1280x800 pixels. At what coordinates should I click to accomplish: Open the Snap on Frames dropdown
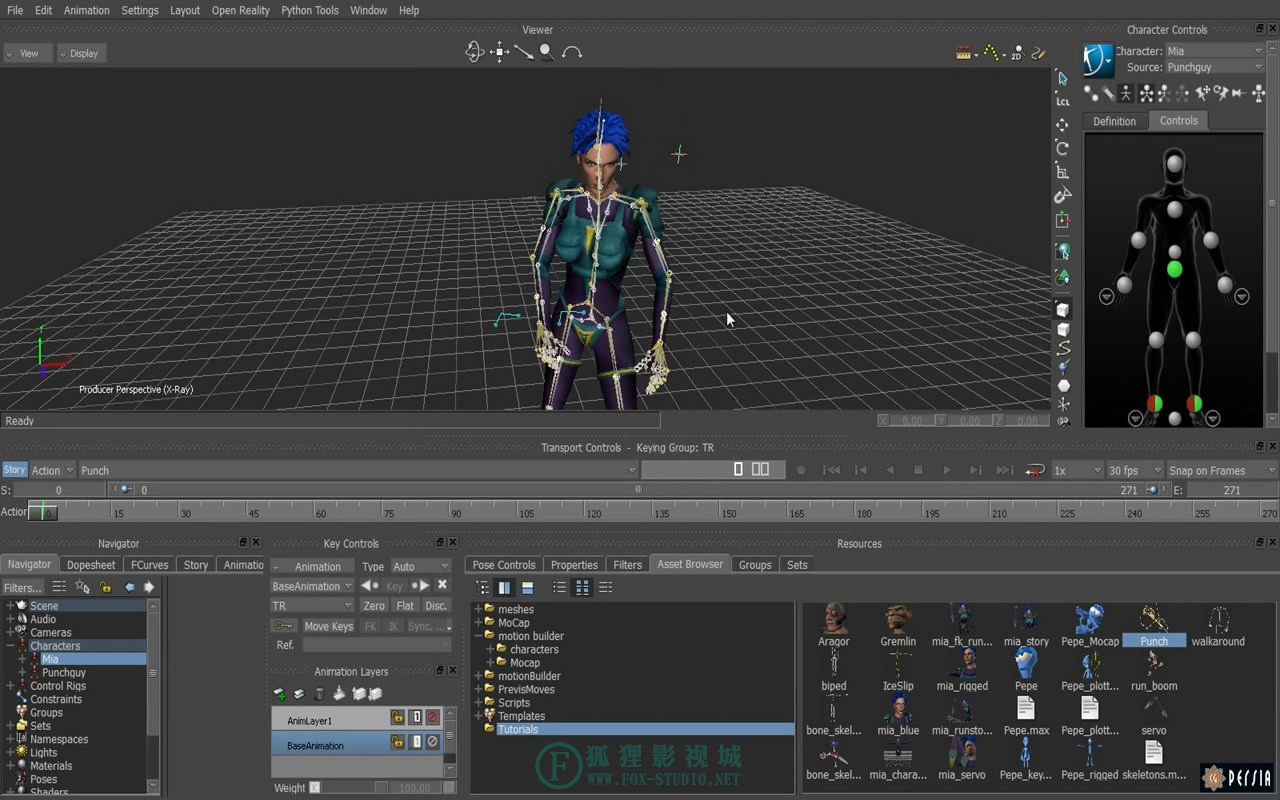tap(1222, 470)
